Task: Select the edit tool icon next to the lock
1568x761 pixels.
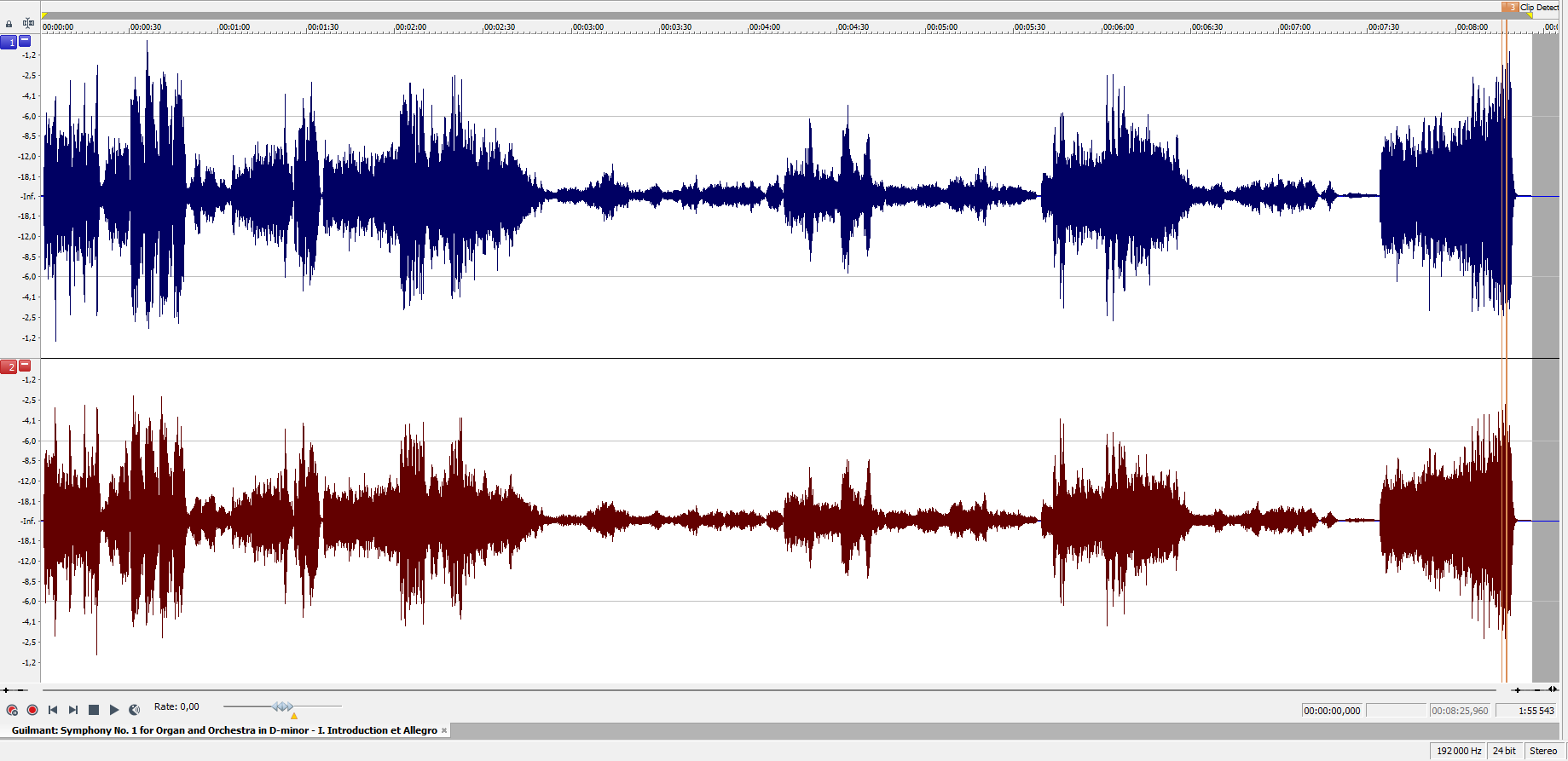Action: [28, 23]
